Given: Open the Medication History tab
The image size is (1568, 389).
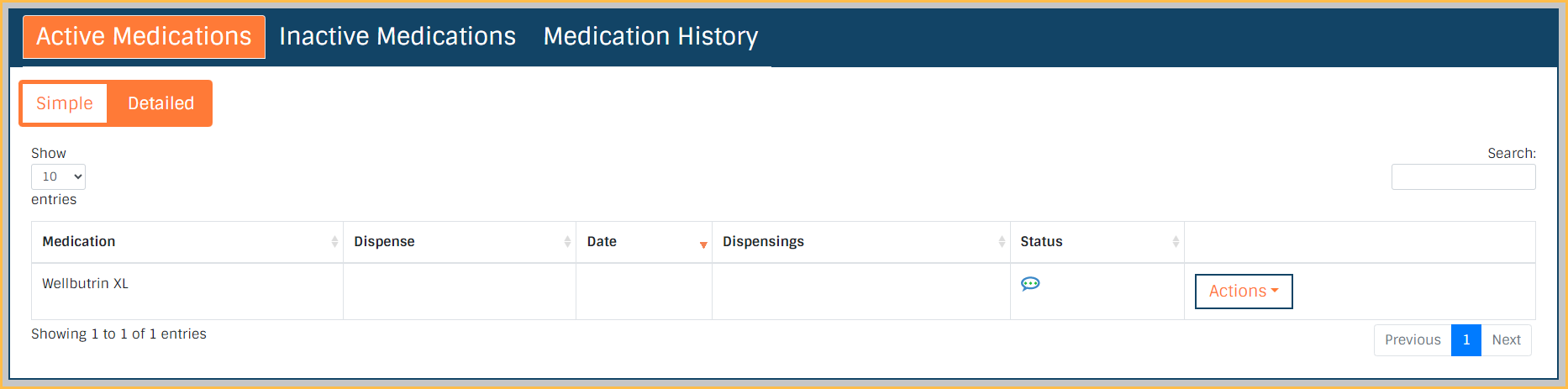Looking at the screenshot, I should click(650, 37).
